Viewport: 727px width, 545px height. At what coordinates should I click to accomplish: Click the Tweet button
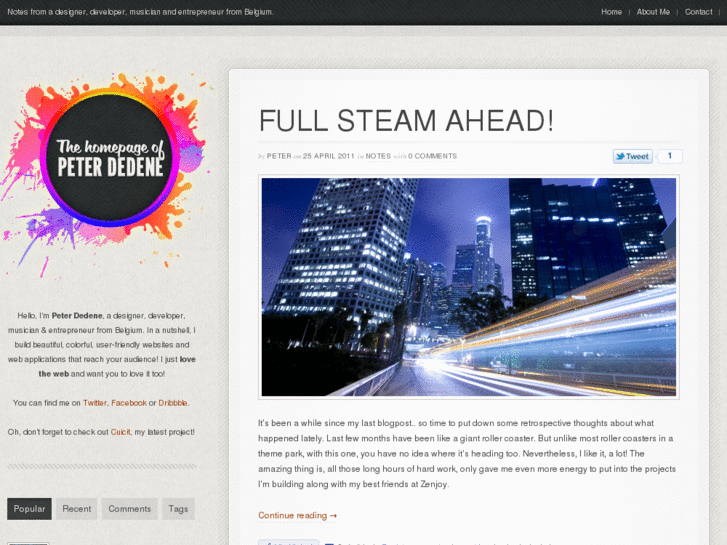(632, 156)
